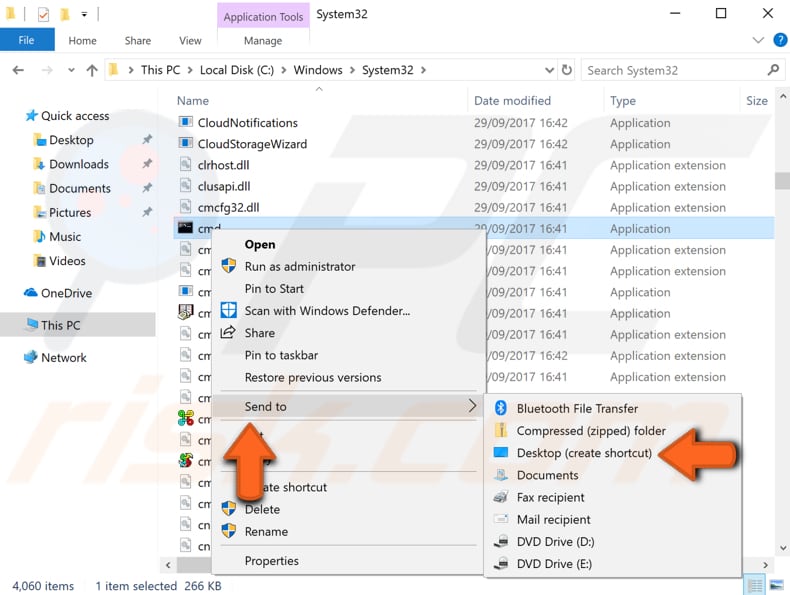Screen dimensions: 790x595
Task: Click the refresh icon beside address bar
Action: (567, 70)
